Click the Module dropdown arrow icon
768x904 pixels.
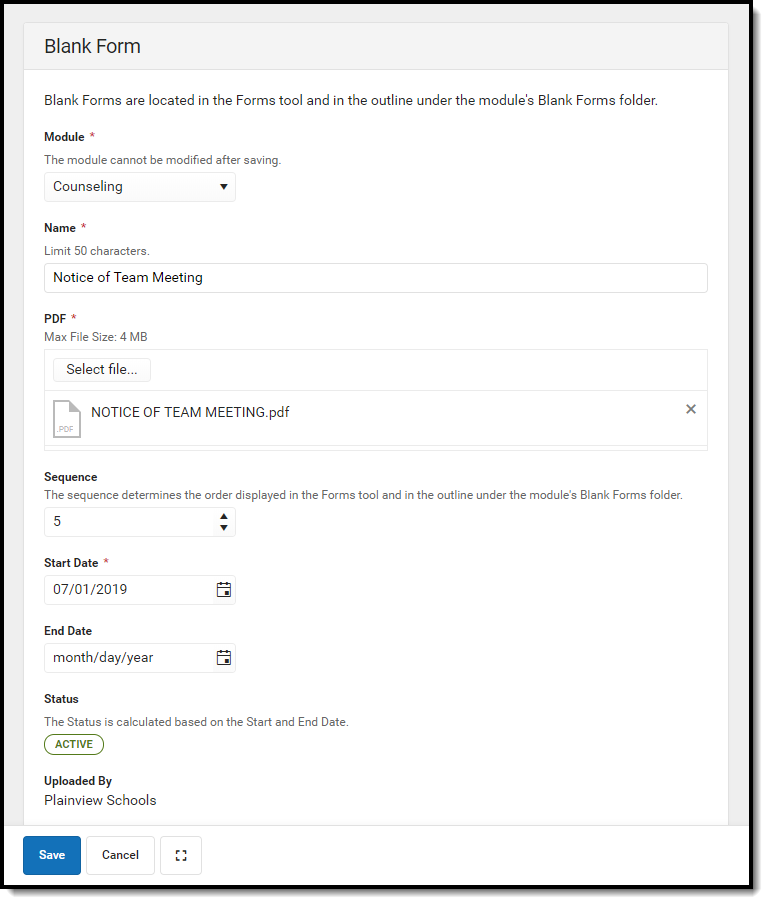pyautogui.click(x=224, y=187)
